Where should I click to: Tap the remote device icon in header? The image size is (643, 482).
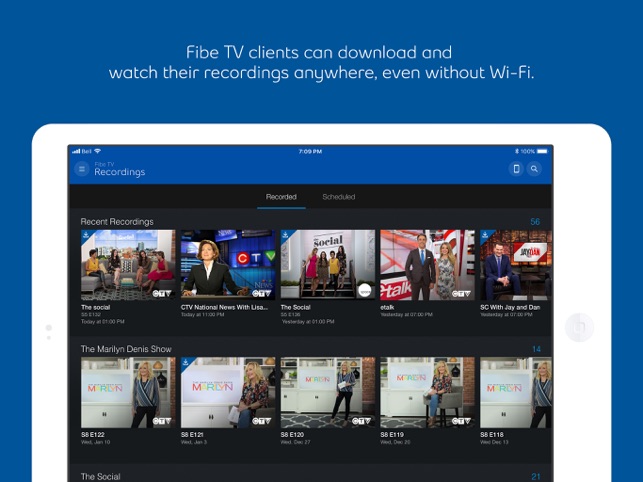click(x=516, y=169)
